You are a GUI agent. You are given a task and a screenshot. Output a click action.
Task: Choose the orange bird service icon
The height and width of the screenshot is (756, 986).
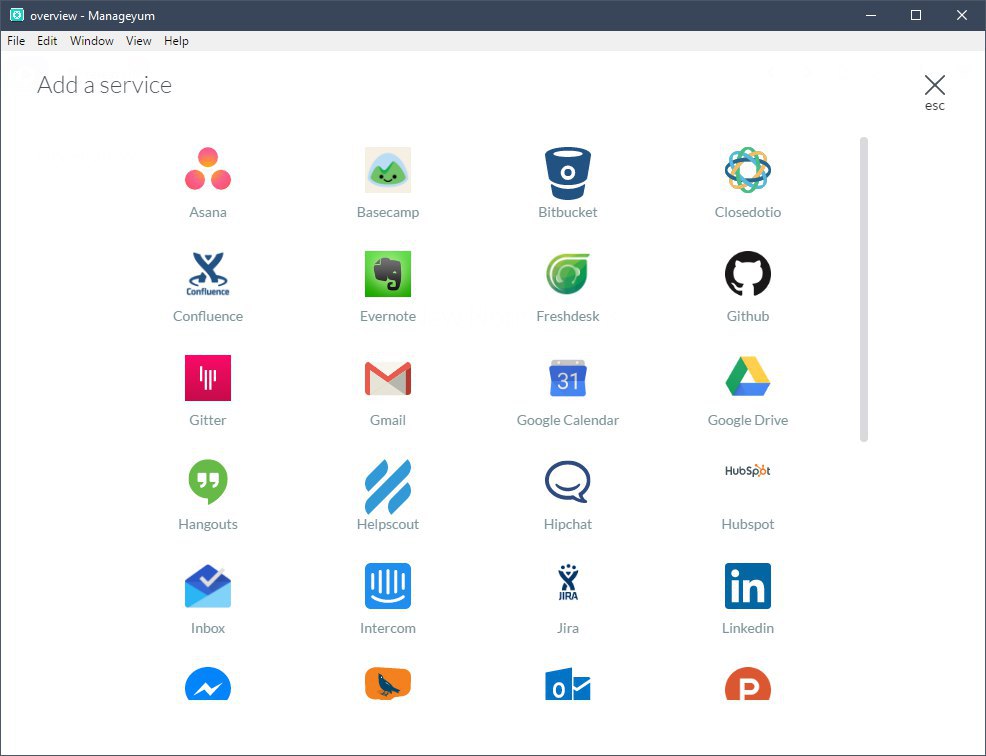point(387,684)
